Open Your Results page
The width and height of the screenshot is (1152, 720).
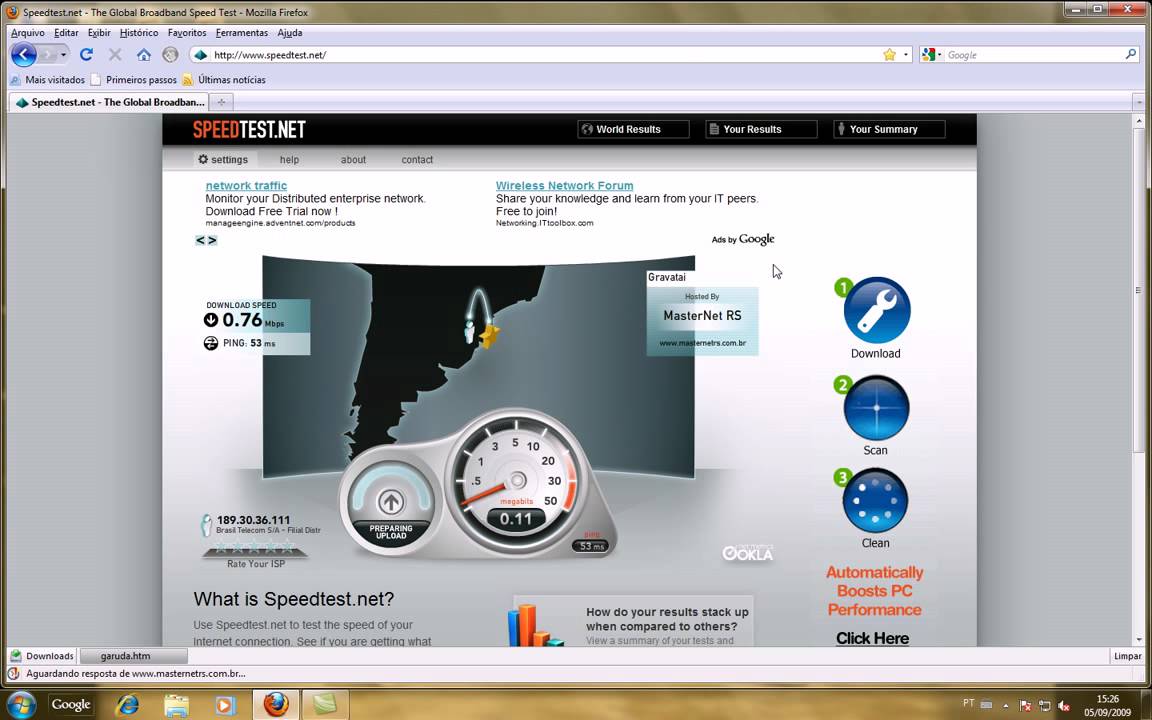coord(761,129)
